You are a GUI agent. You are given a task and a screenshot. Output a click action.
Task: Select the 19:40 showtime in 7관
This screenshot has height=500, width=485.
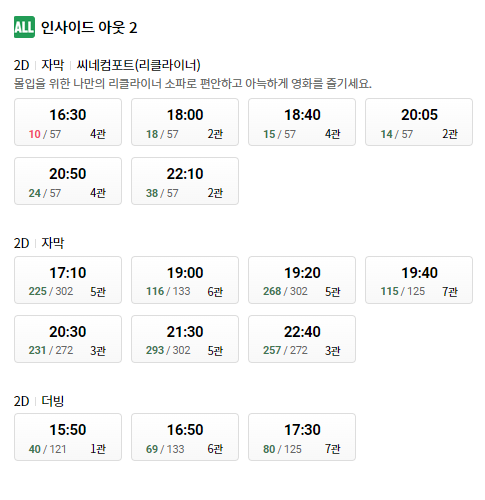click(419, 280)
